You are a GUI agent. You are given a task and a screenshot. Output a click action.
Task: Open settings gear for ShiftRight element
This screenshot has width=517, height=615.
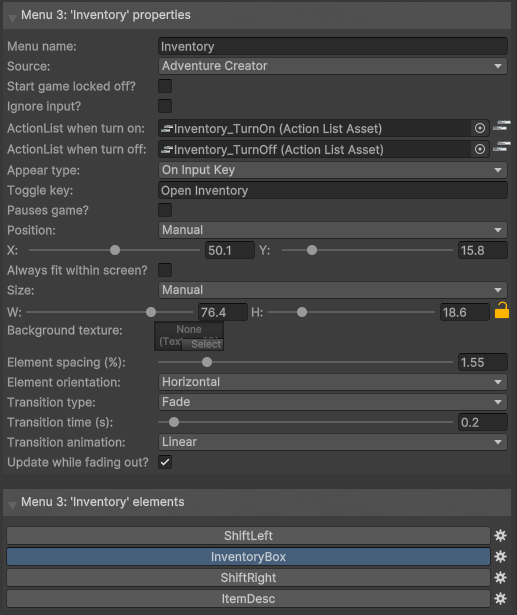[x=500, y=578]
